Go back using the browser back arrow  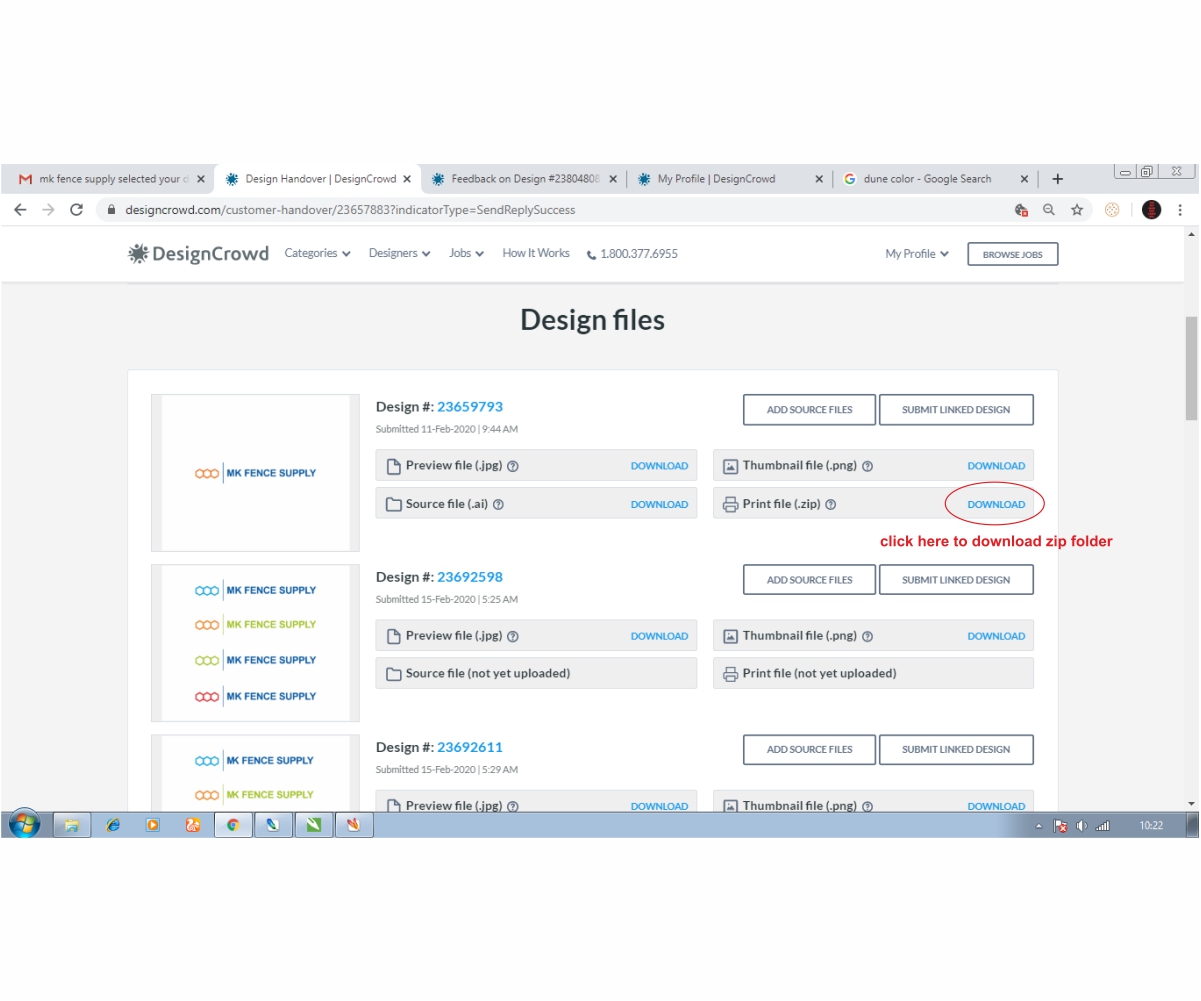[20, 210]
